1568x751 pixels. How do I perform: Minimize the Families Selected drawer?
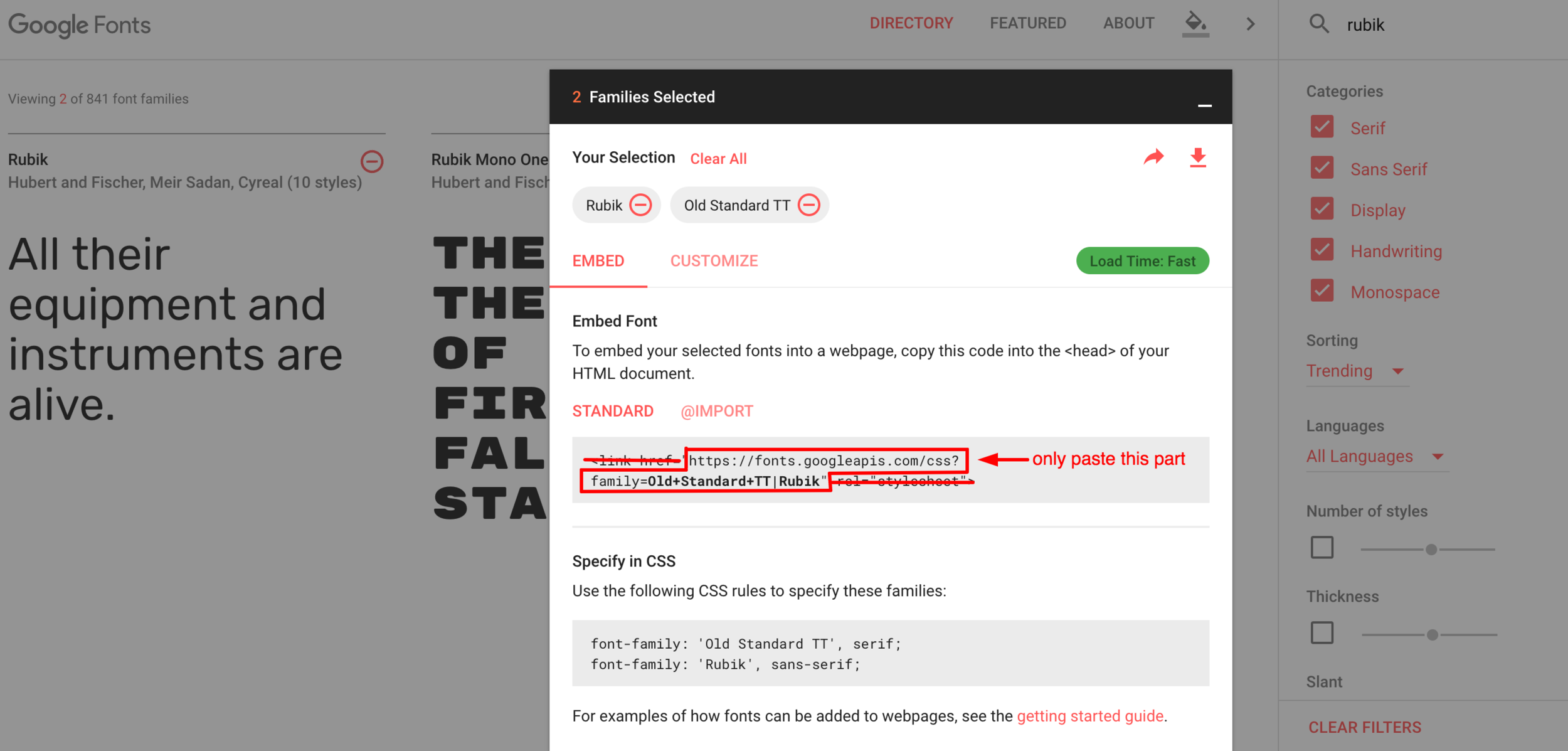(1204, 105)
